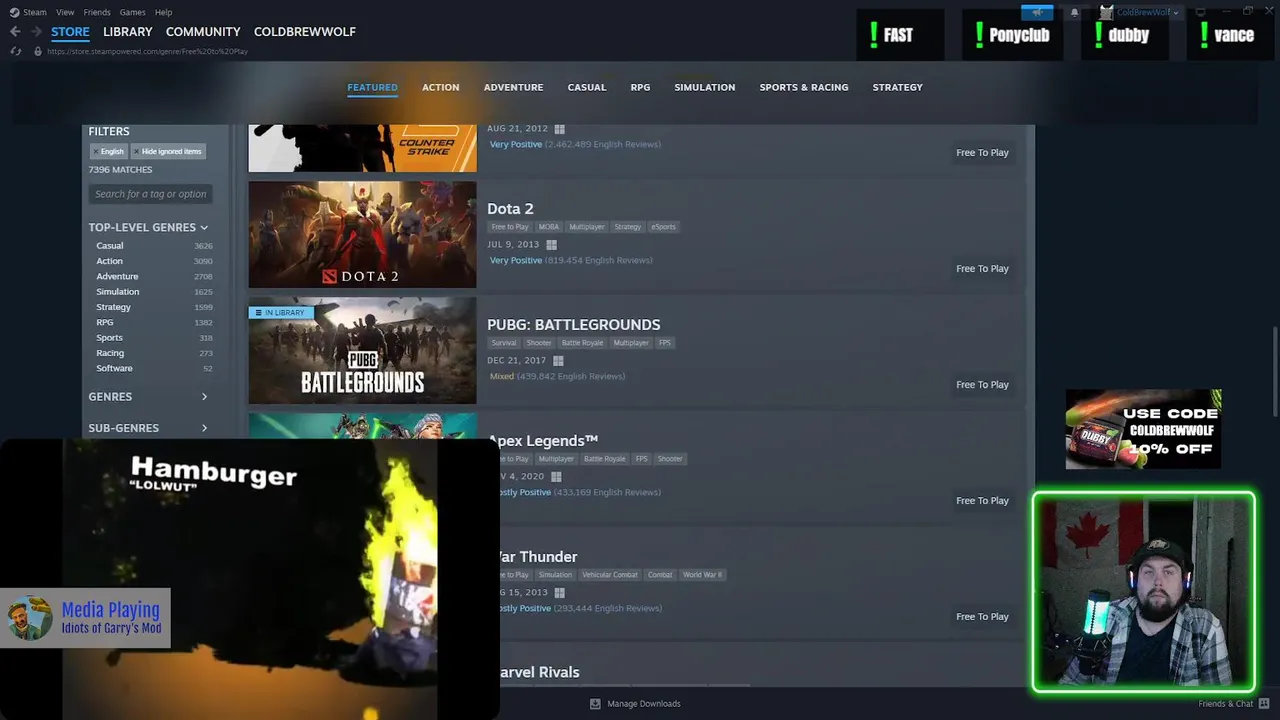Image resolution: width=1280 pixels, height=720 pixels.
Task: Filter by Strategy genre in sidebar
Action: point(113,307)
